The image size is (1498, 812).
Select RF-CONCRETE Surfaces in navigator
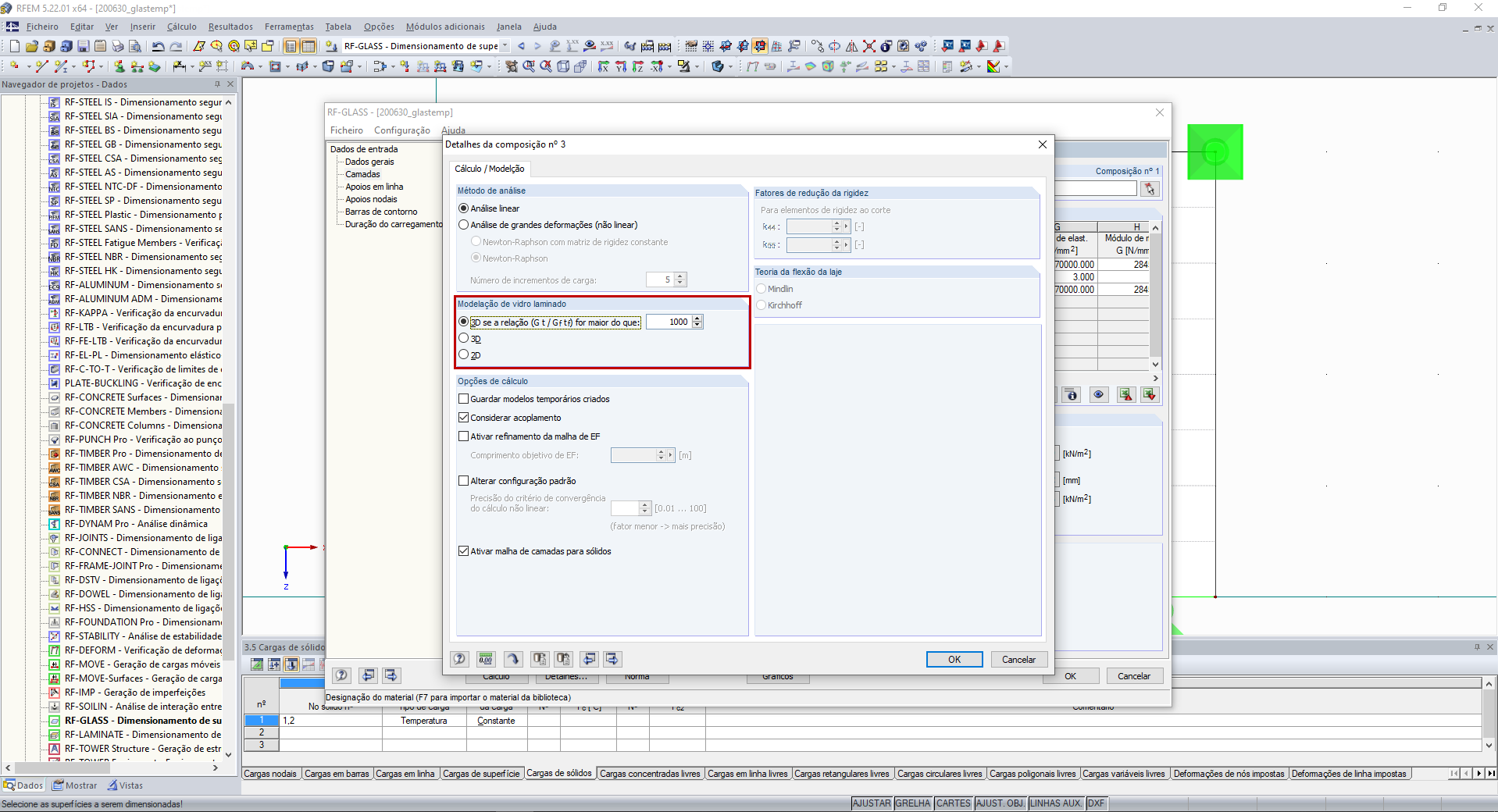pos(143,397)
